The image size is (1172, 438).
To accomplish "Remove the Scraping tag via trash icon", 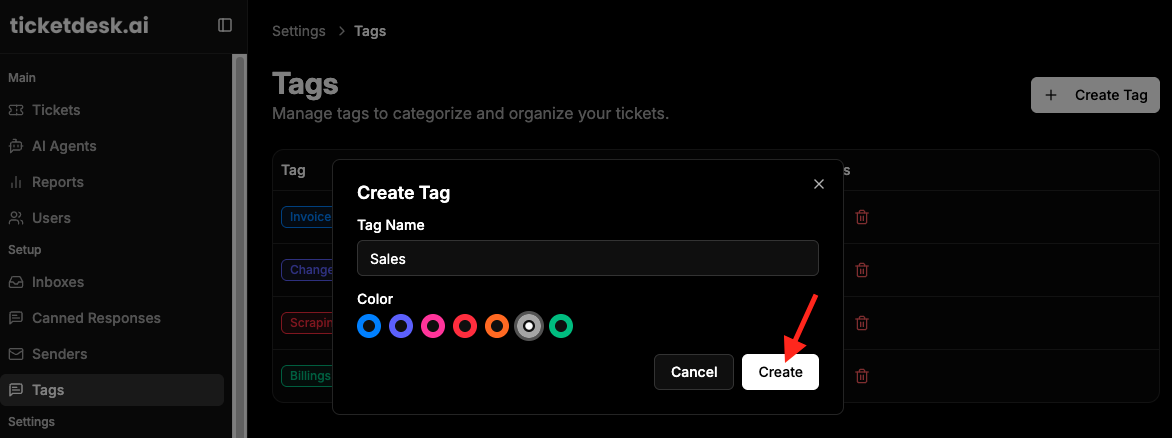I will click(x=862, y=323).
